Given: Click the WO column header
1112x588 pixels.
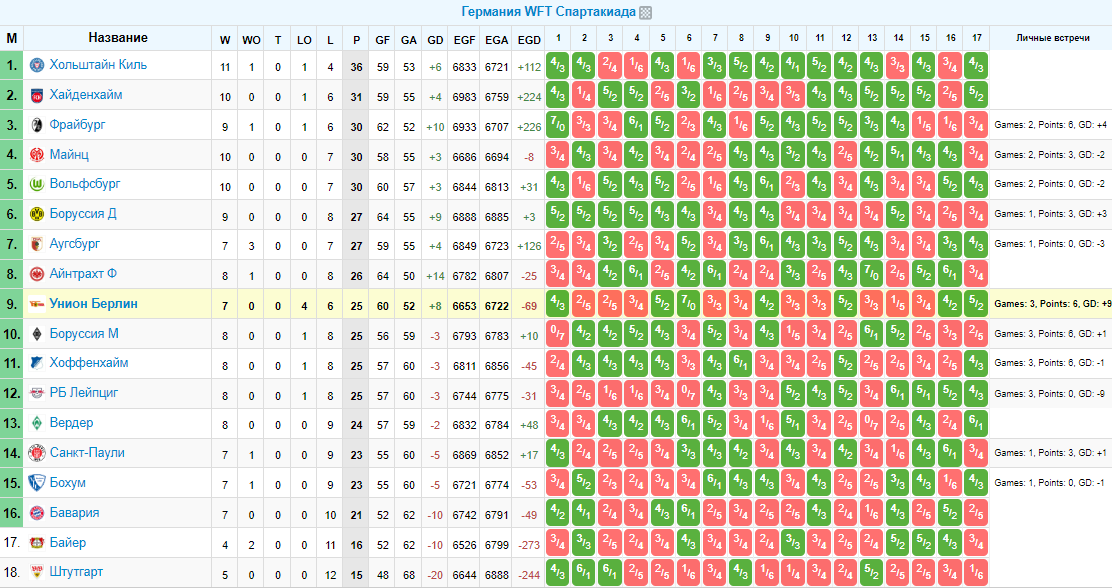Looking at the screenshot, I should point(251,40).
